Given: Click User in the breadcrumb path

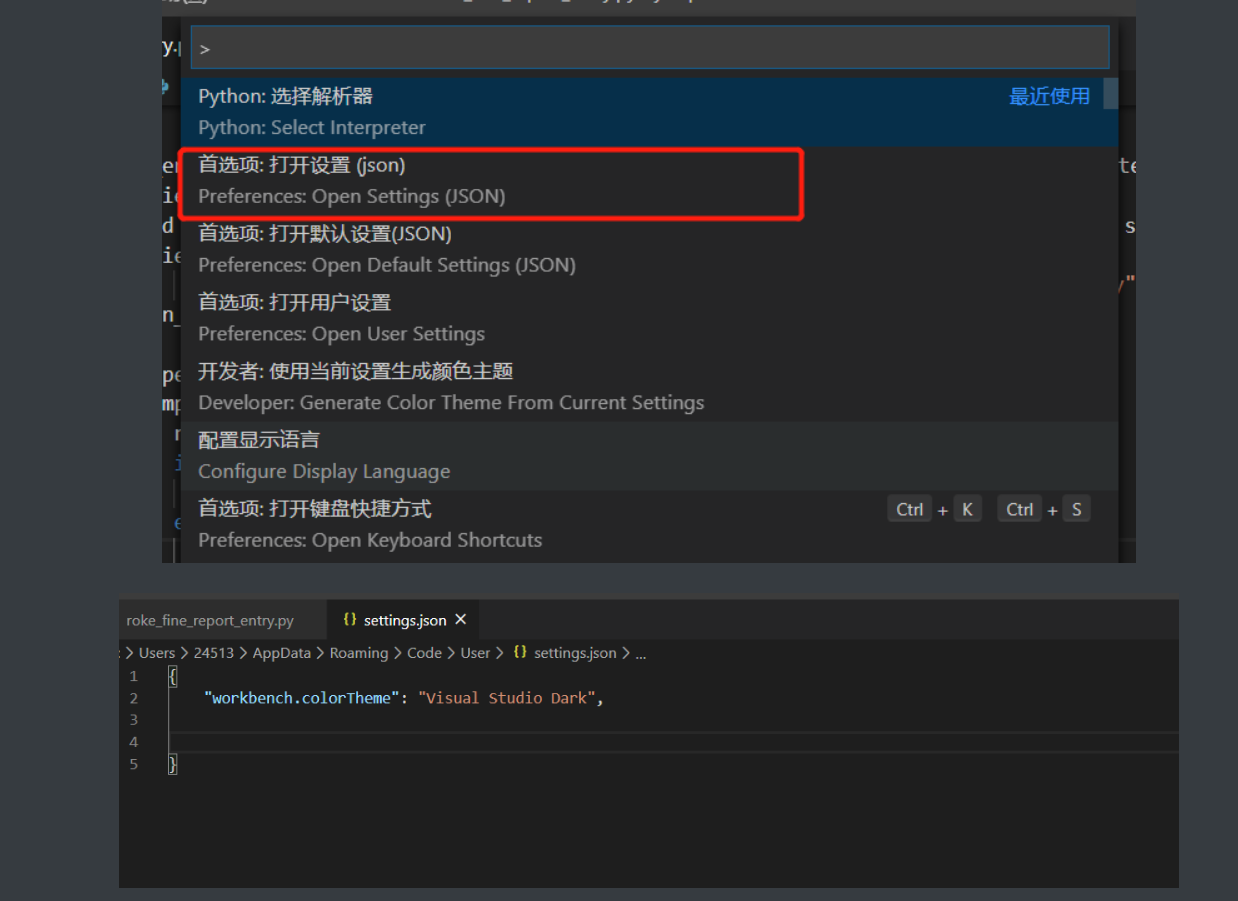Looking at the screenshot, I should (x=475, y=653).
